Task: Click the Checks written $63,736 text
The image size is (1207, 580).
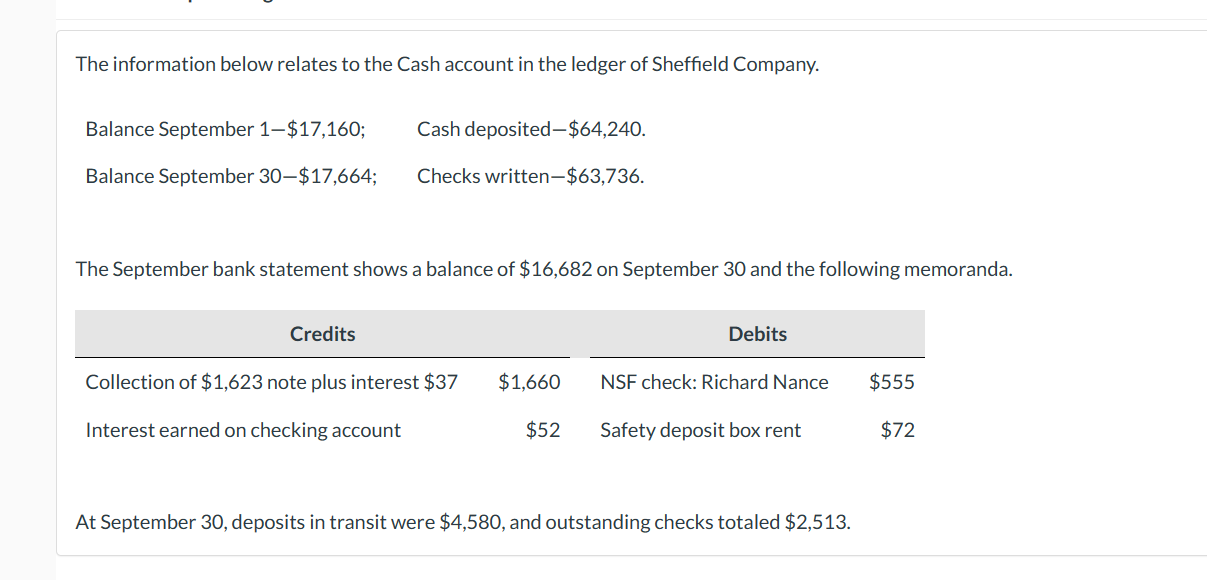Action: coord(530,176)
